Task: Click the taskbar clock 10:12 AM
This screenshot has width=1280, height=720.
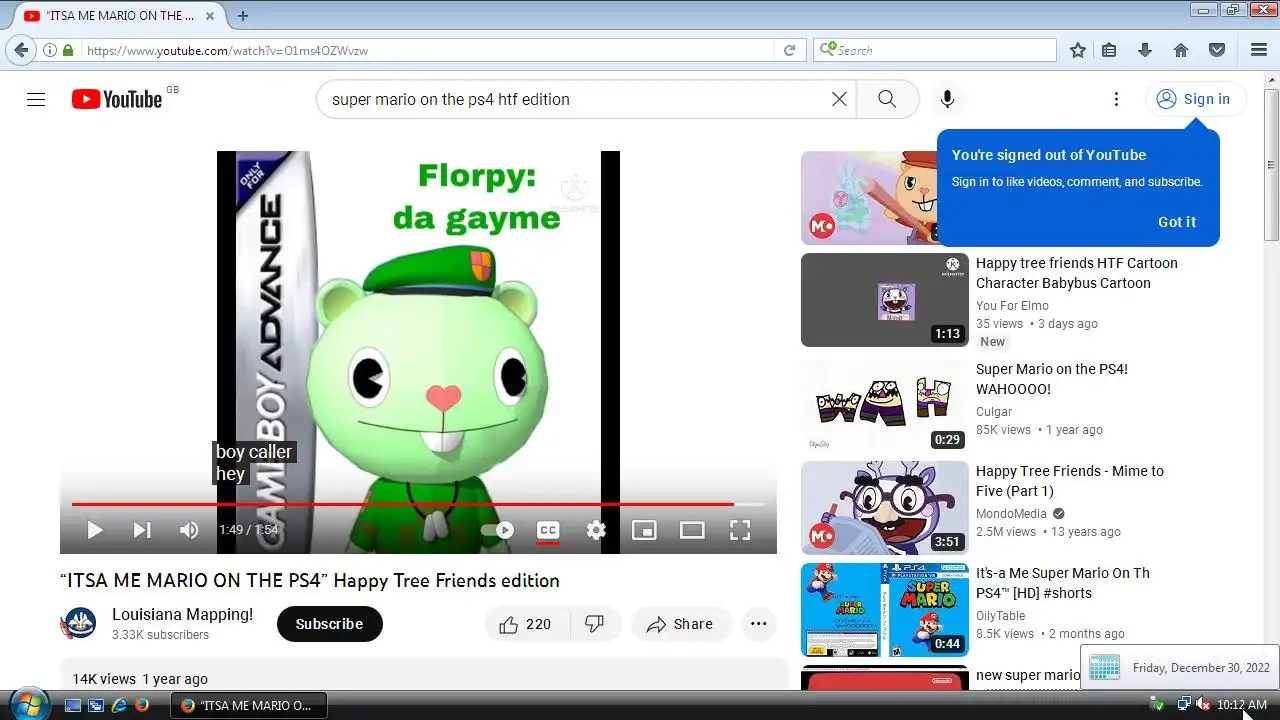Action: (x=1242, y=705)
